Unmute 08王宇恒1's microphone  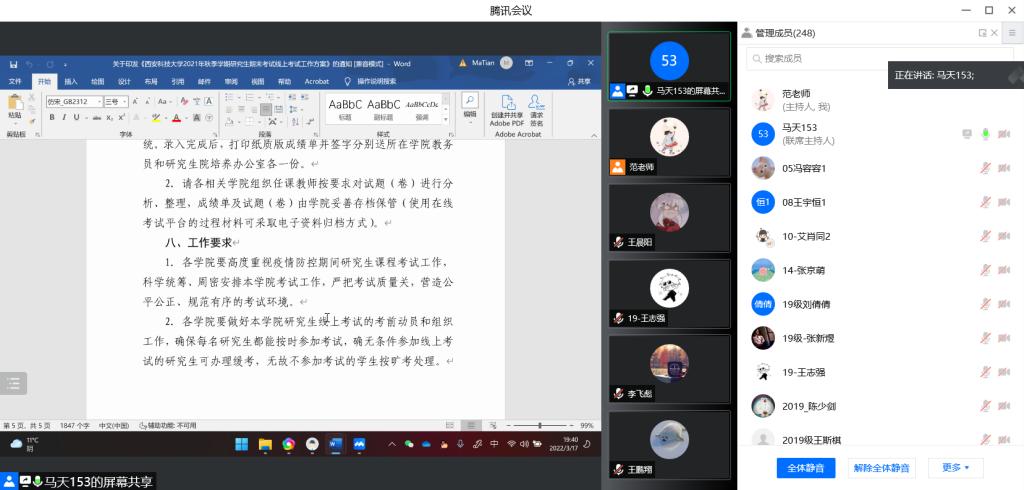coord(986,202)
